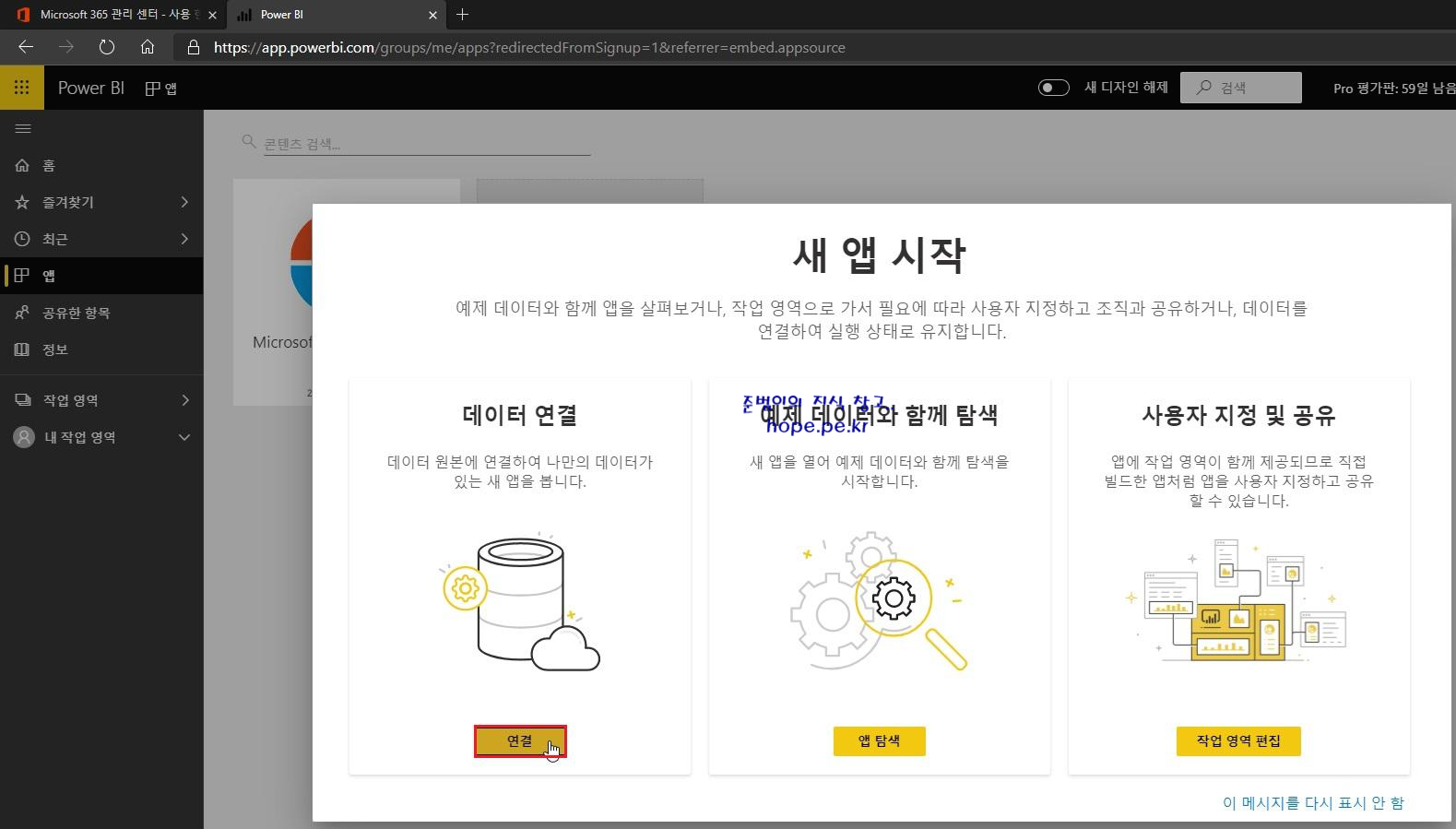Go back in browser history
This screenshot has height=829, width=1456.
click(x=26, y=47)
